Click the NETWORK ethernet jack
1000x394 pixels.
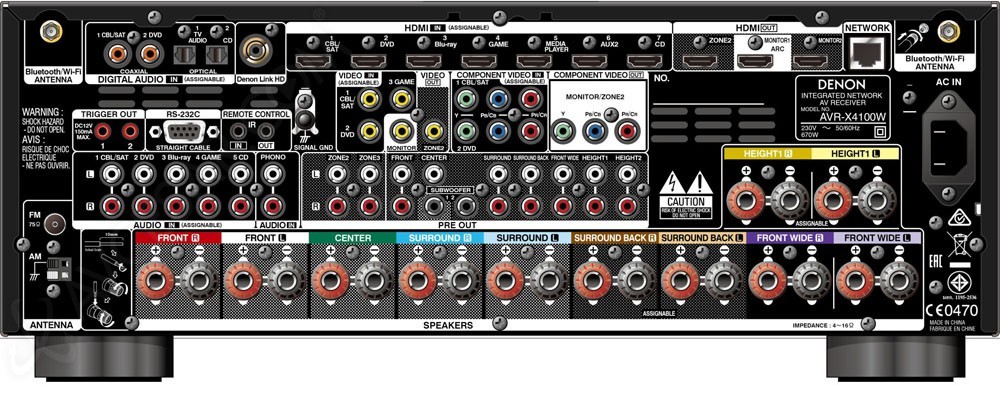867,52
